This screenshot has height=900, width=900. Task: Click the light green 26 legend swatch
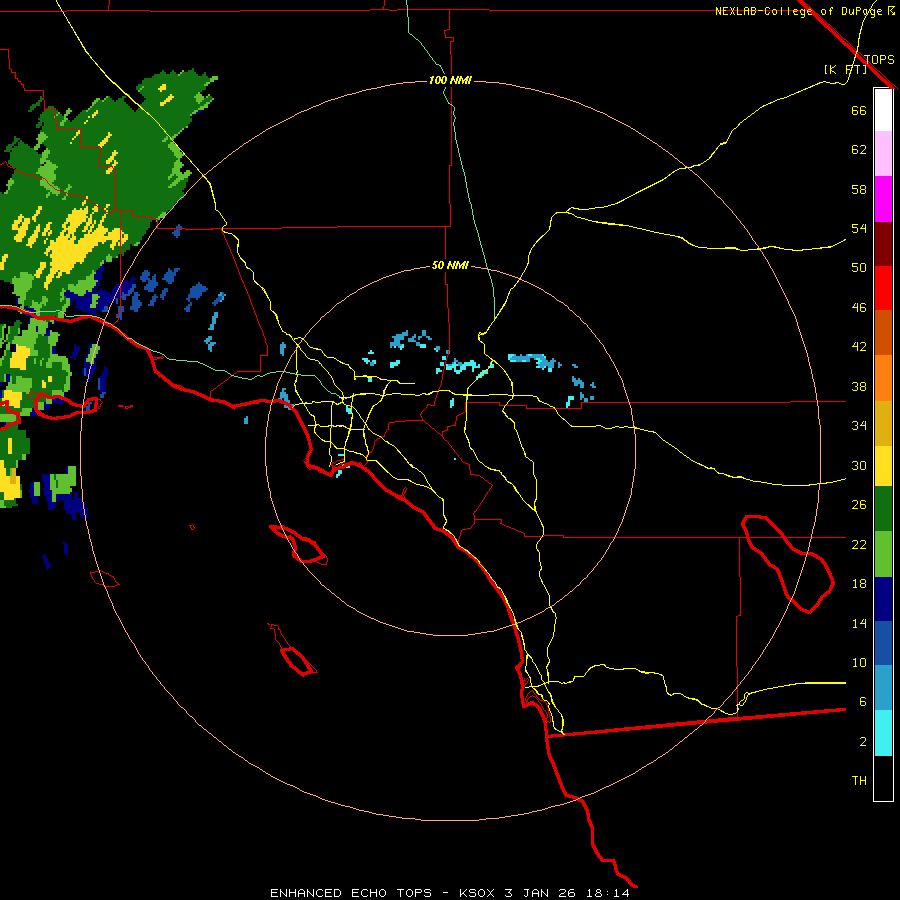pos(883,554)
